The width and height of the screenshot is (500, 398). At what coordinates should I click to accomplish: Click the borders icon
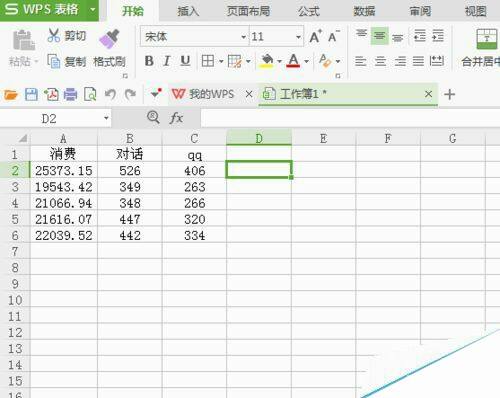(208, 61)
